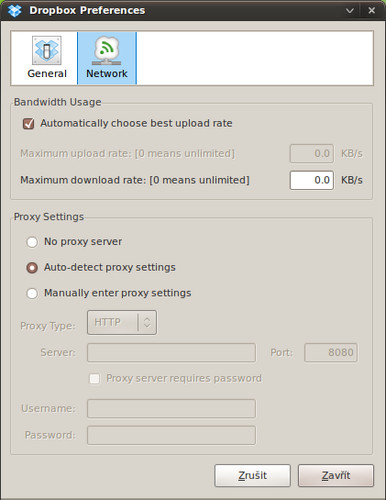Open the General preferences icon
This screenshot has width=386, height=500.
click(x=47, y=50)
